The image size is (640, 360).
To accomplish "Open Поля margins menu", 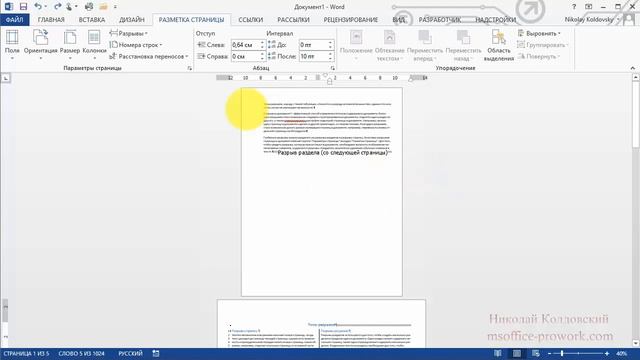I will (12, 45).
